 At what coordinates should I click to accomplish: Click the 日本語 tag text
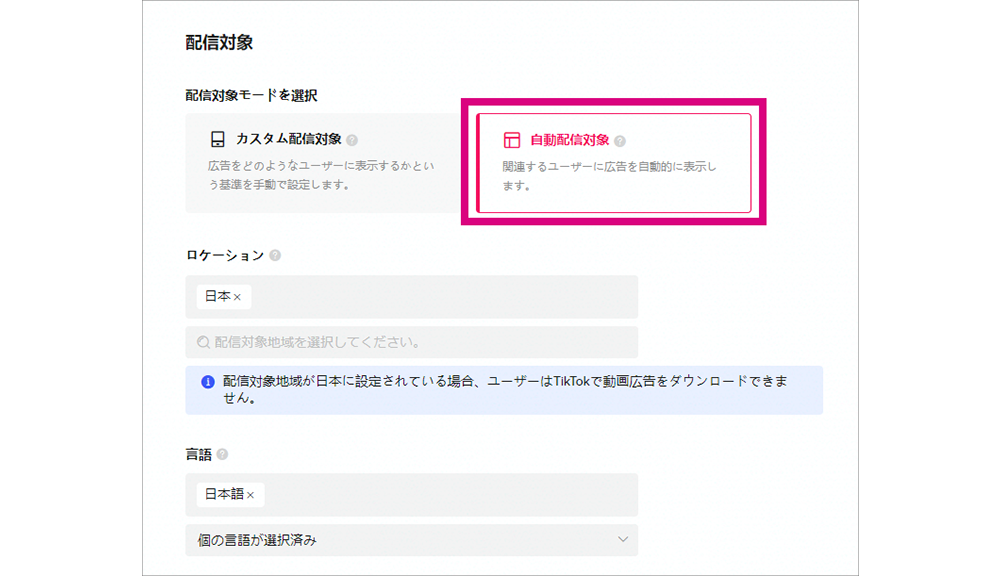coord(224,494)
